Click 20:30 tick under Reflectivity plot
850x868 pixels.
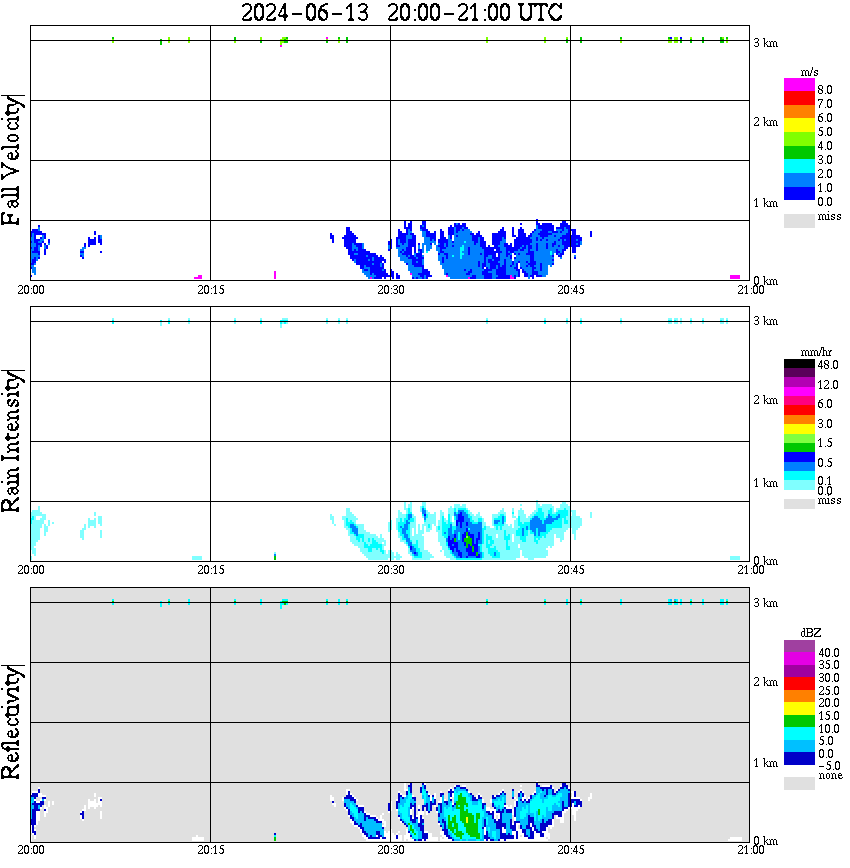[391, 850]
